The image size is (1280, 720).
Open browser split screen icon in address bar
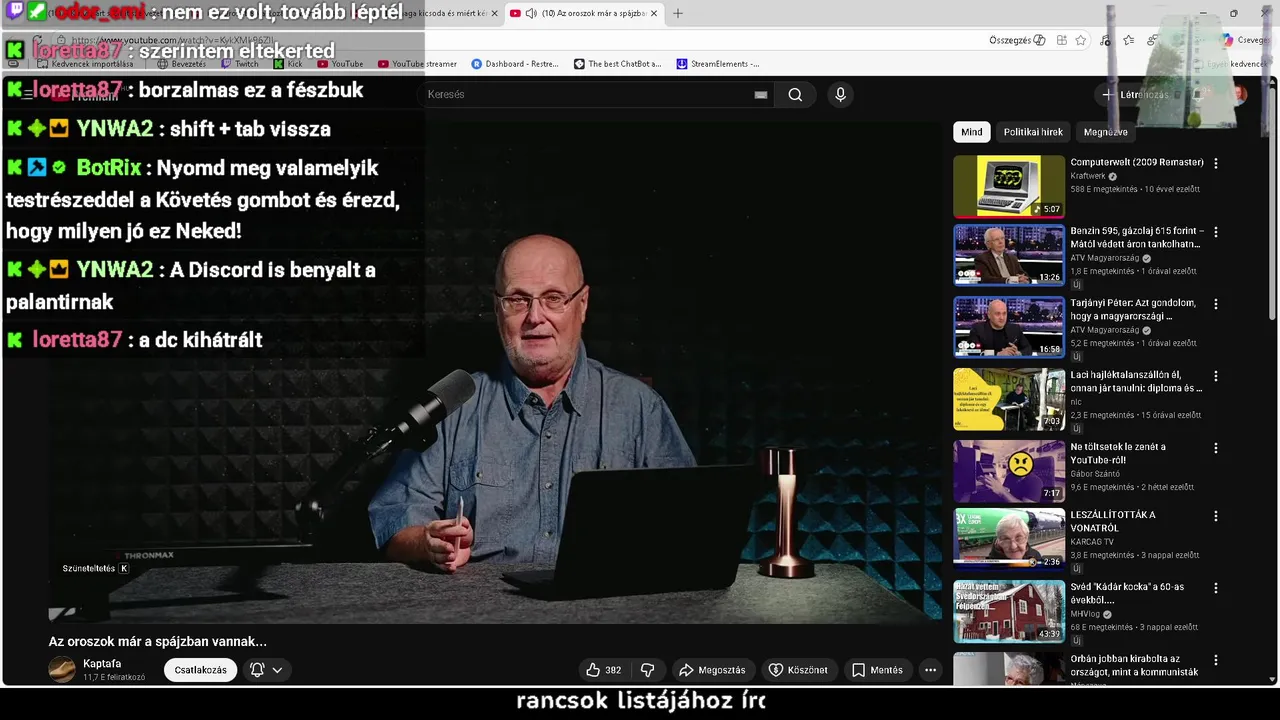tap(1061, 40)
